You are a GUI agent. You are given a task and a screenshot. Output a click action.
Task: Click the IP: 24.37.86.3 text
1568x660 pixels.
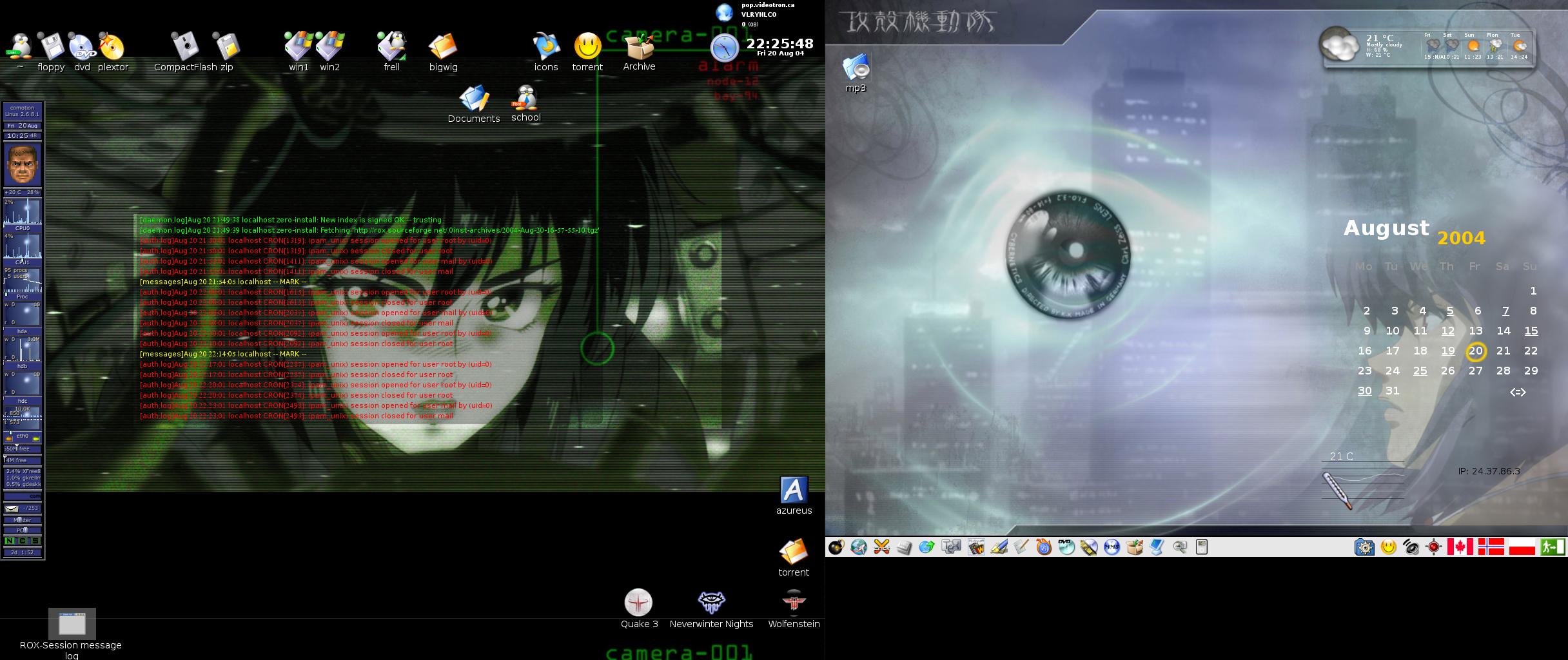[x=1489, y=471]
